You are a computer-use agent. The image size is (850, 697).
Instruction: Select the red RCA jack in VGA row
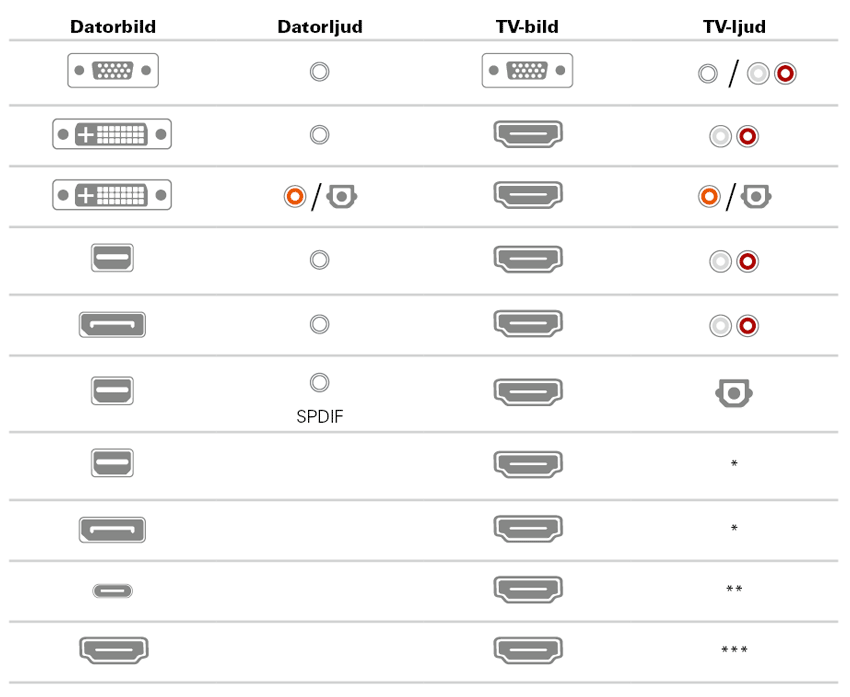[x=785, y=73]
